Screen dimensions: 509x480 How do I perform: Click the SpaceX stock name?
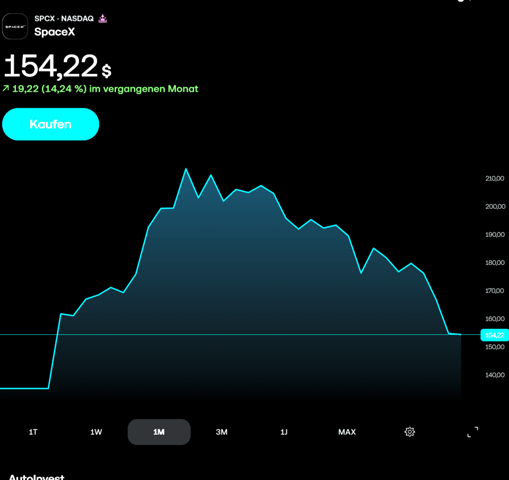[x=55, y=32]
